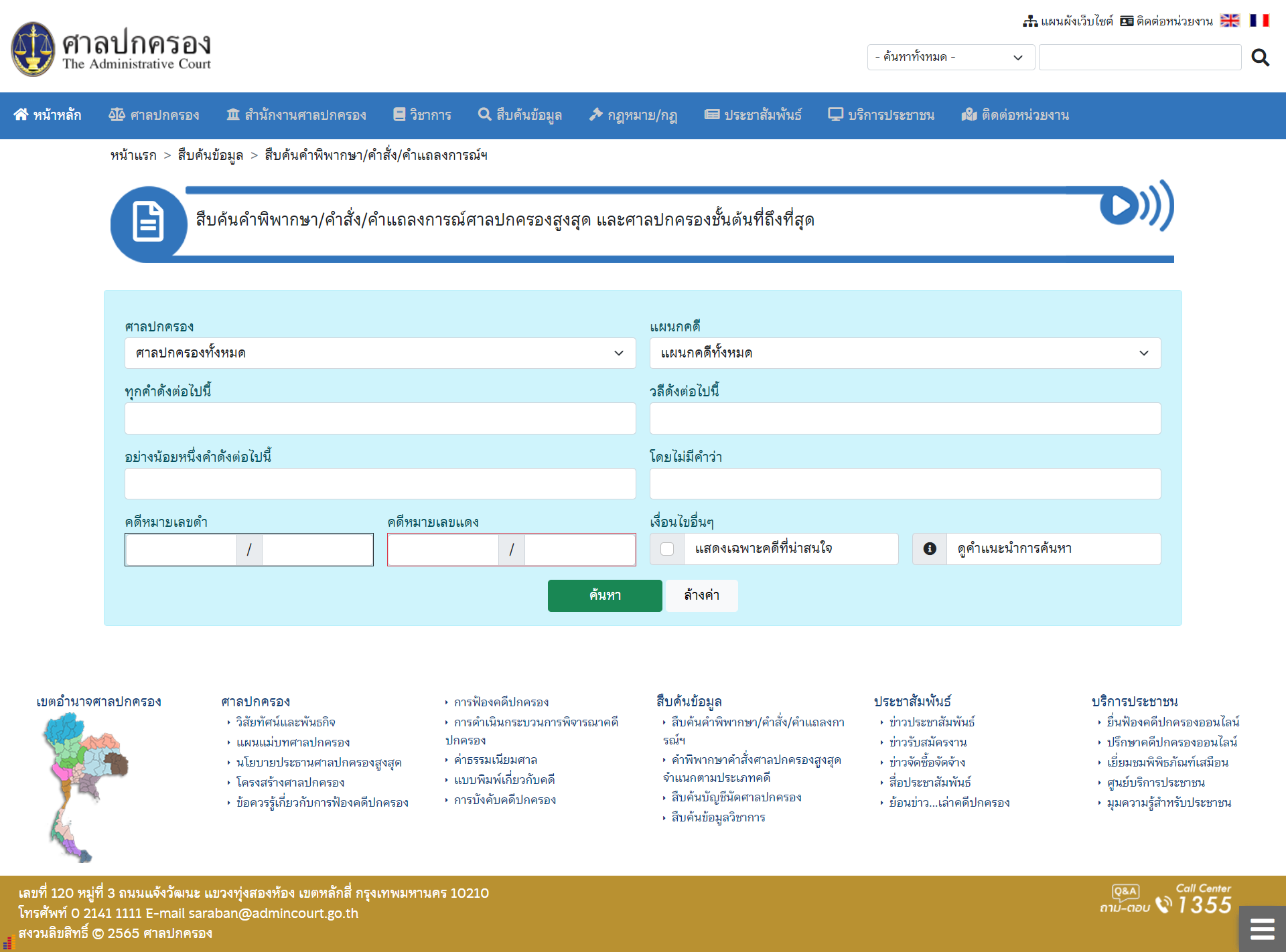The image size is (1286, 952).
Task: Open the กฎหมาย/กฎ navigation menu
Action: tap(633, 115)
